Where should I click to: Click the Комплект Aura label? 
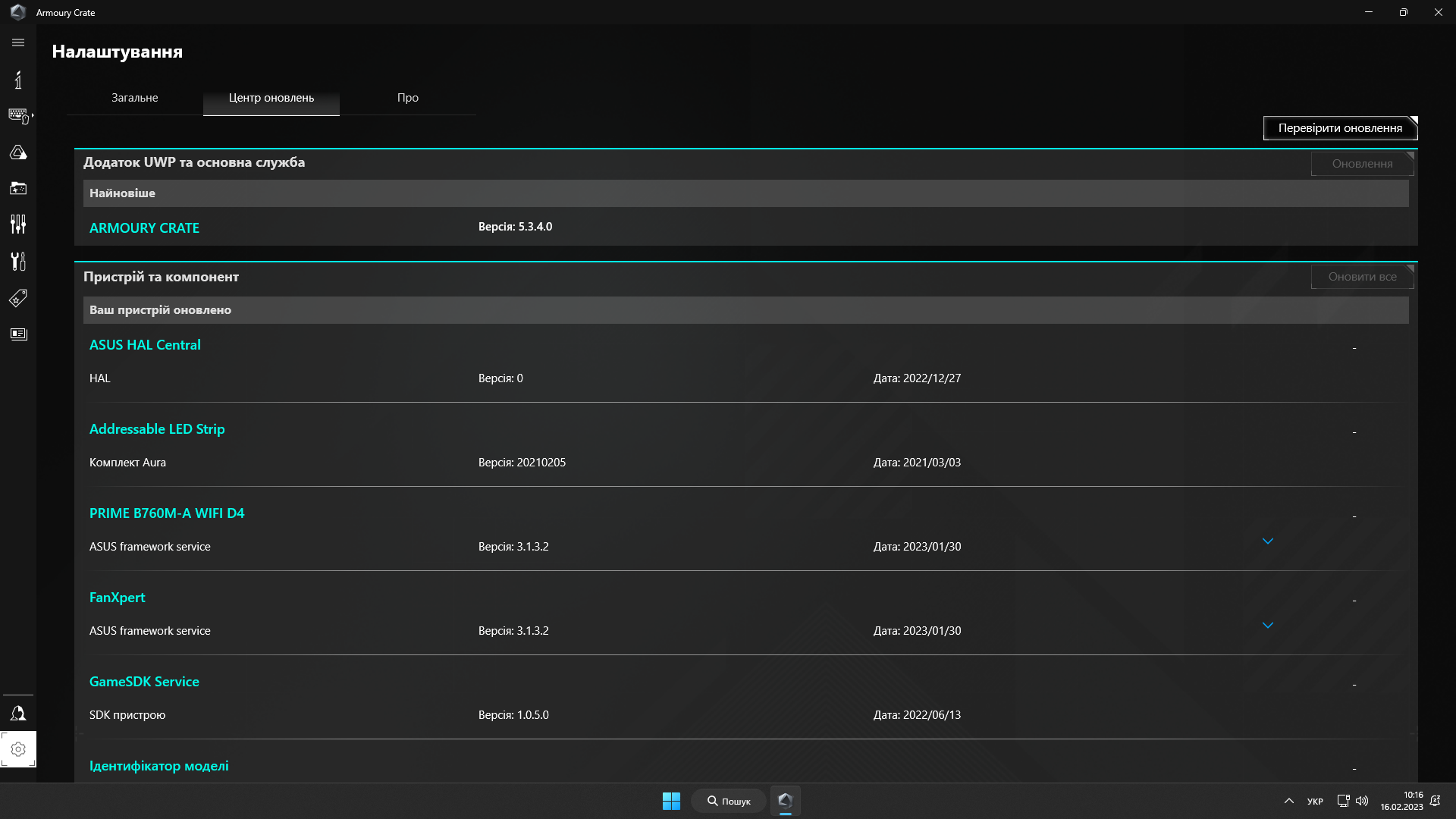pos(127,463)
